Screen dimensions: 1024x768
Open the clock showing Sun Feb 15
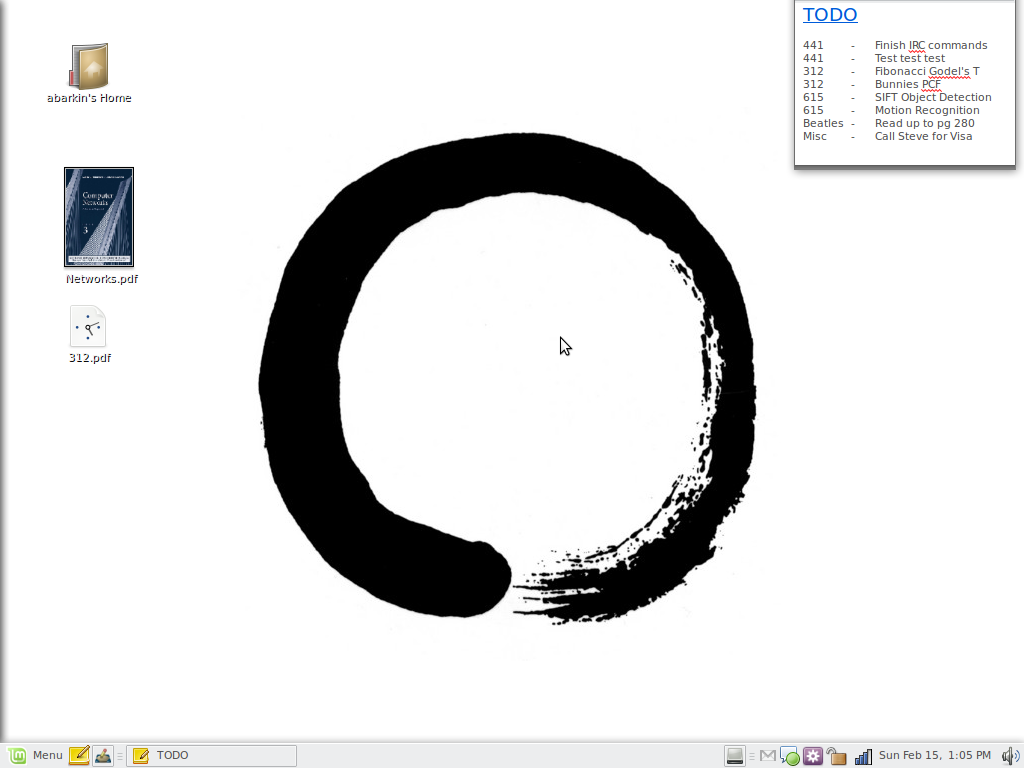click(x=935, y=756)
